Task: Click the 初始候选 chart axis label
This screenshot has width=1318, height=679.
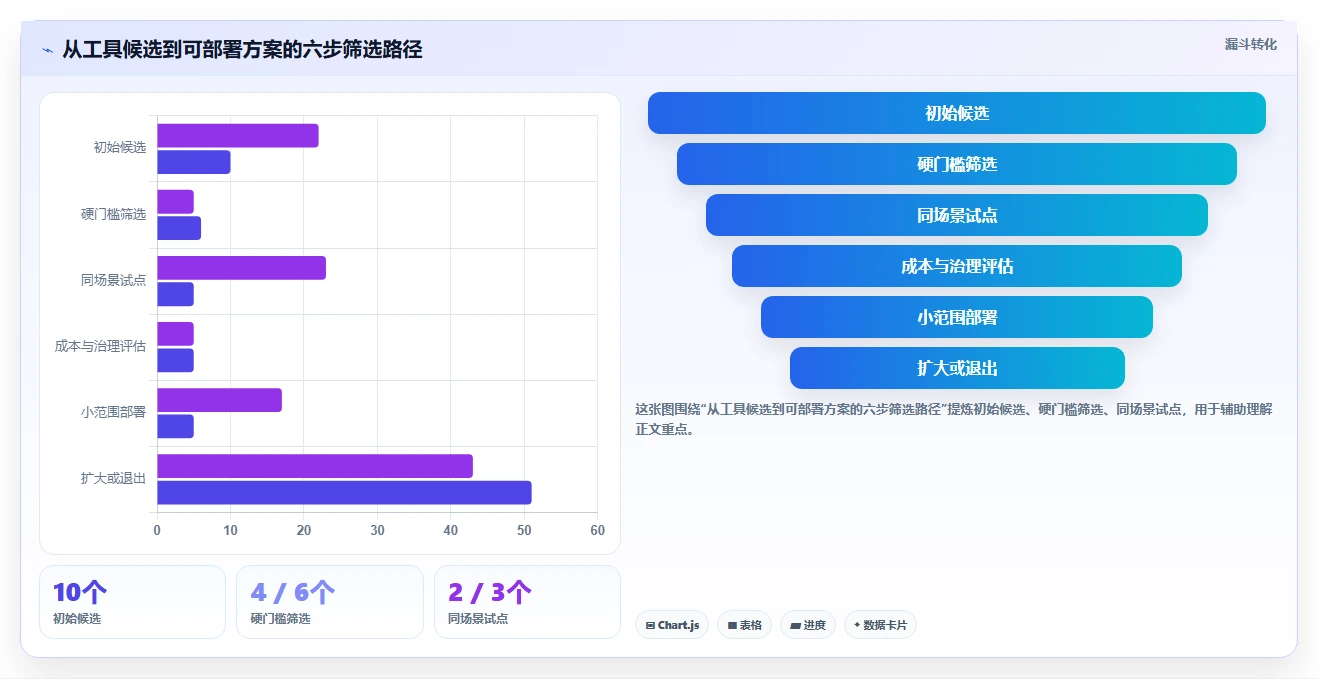Action: [120, 147]
